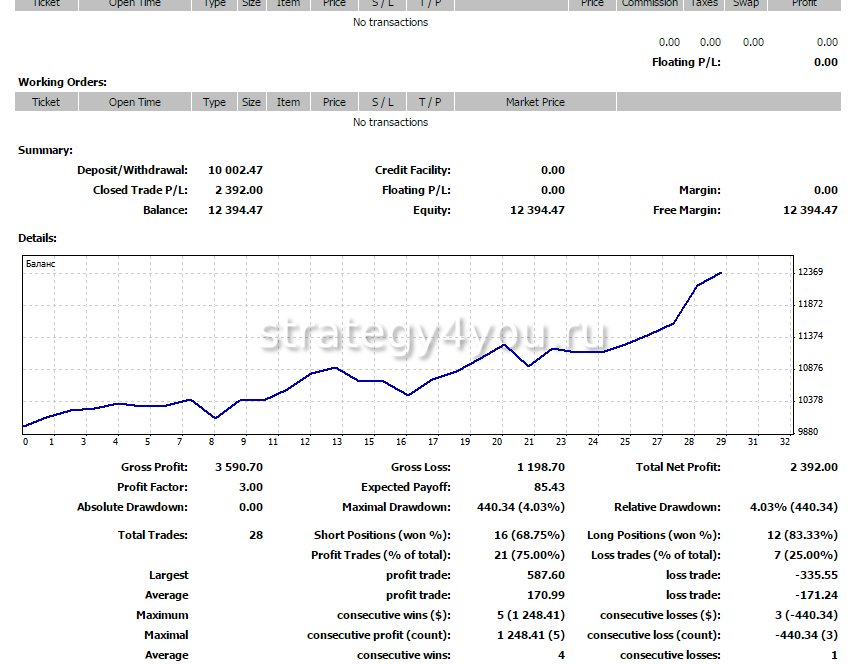Select the Deposit/Withdrawal amount 10 002.47

pos(235,170)
